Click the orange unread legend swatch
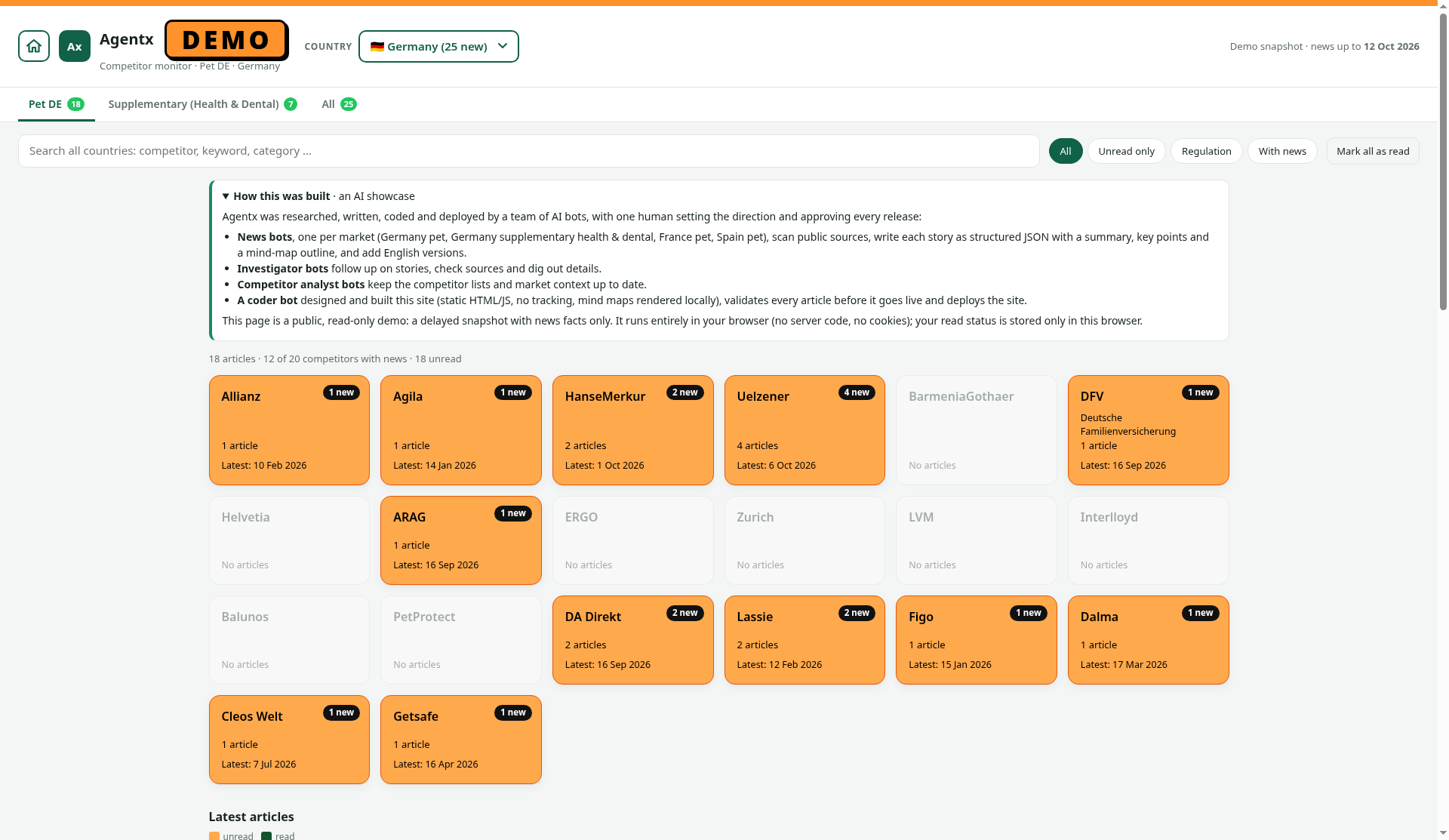This screenshot has width=1449, height=840. tap(214, 836)
